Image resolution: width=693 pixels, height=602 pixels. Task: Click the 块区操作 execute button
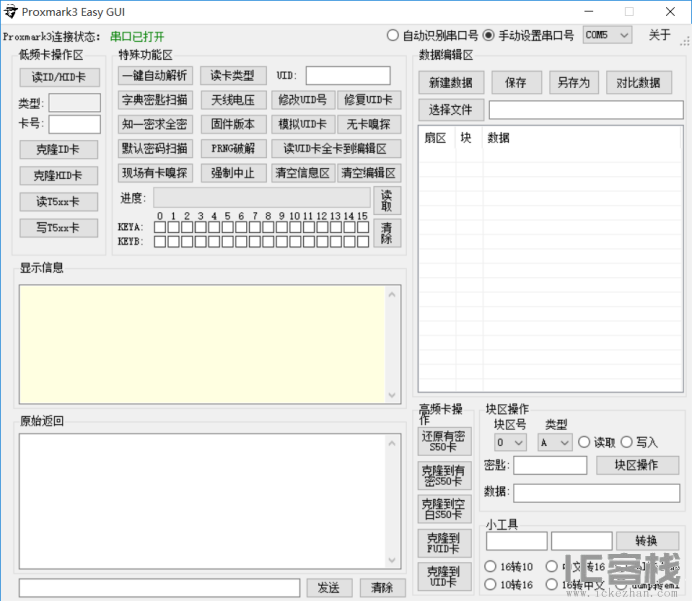pyautogui.click(x=637, y=465)
